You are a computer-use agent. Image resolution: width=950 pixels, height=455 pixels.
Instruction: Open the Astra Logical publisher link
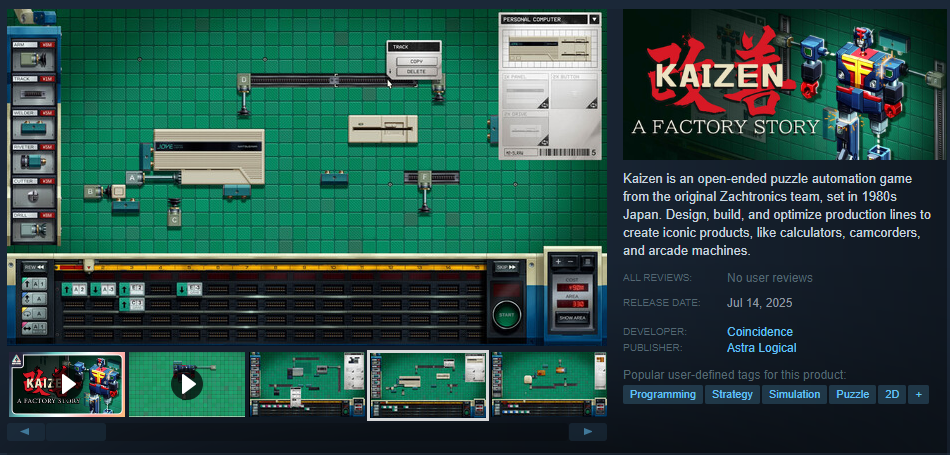(762, 348)
